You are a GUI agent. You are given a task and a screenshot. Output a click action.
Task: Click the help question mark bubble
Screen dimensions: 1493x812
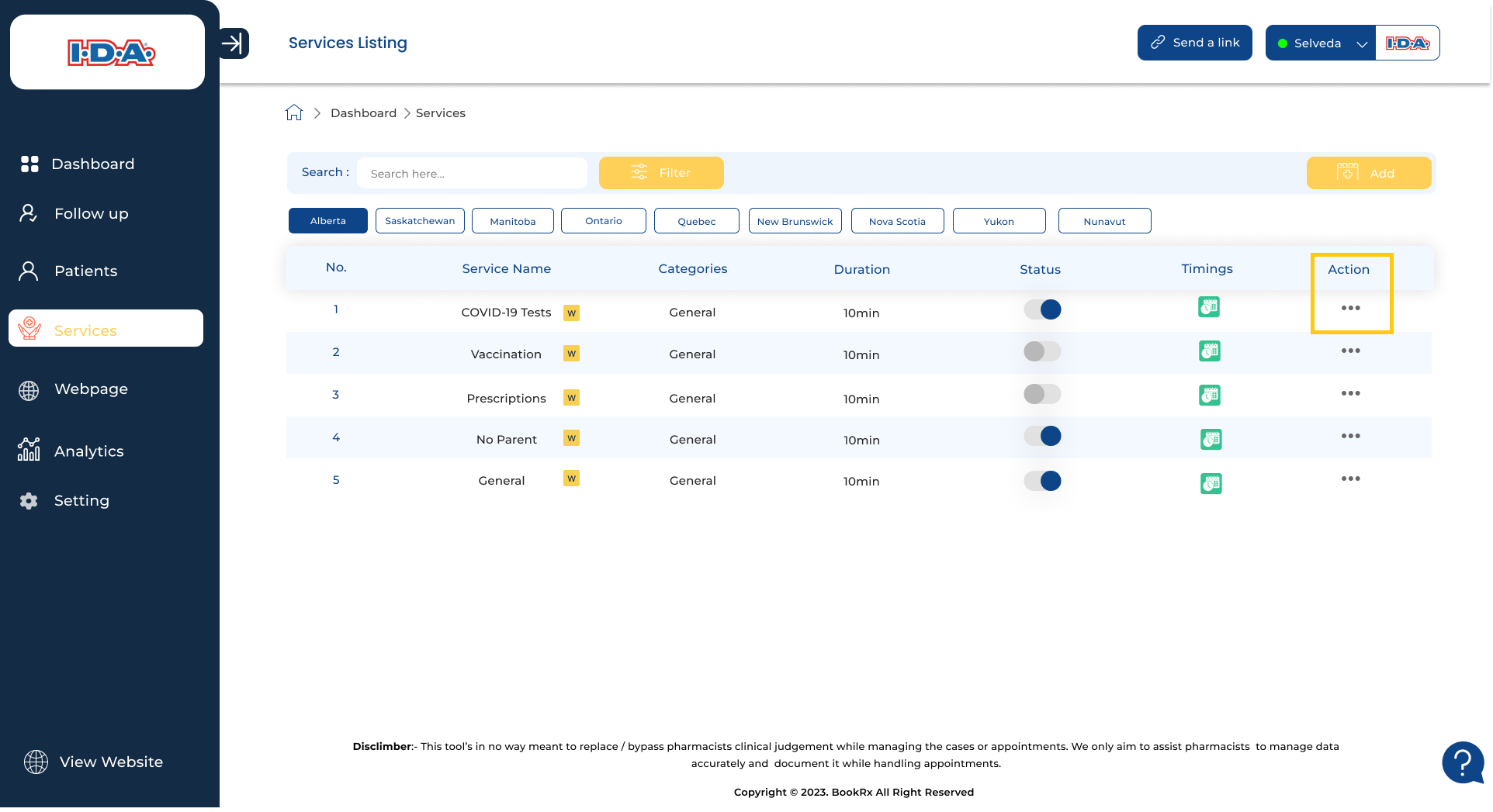click(1462, 762)
